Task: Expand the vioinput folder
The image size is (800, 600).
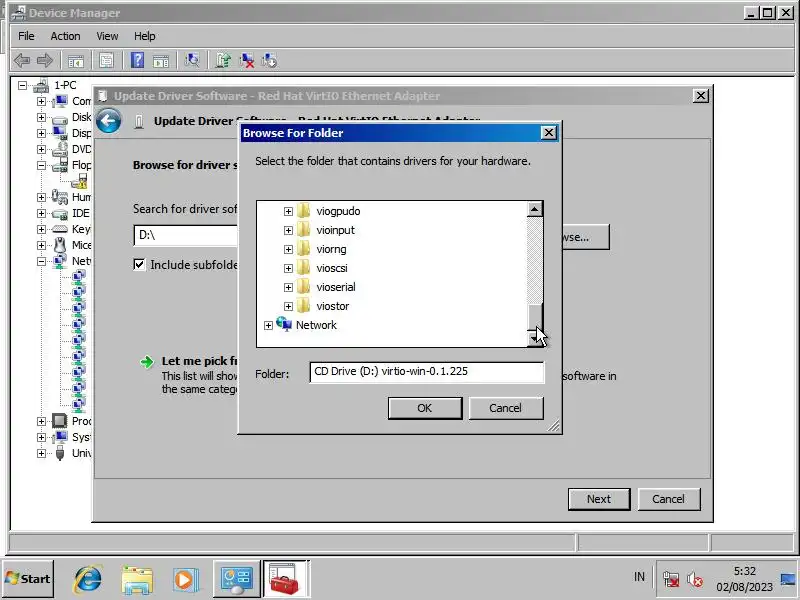Action: 288,230
